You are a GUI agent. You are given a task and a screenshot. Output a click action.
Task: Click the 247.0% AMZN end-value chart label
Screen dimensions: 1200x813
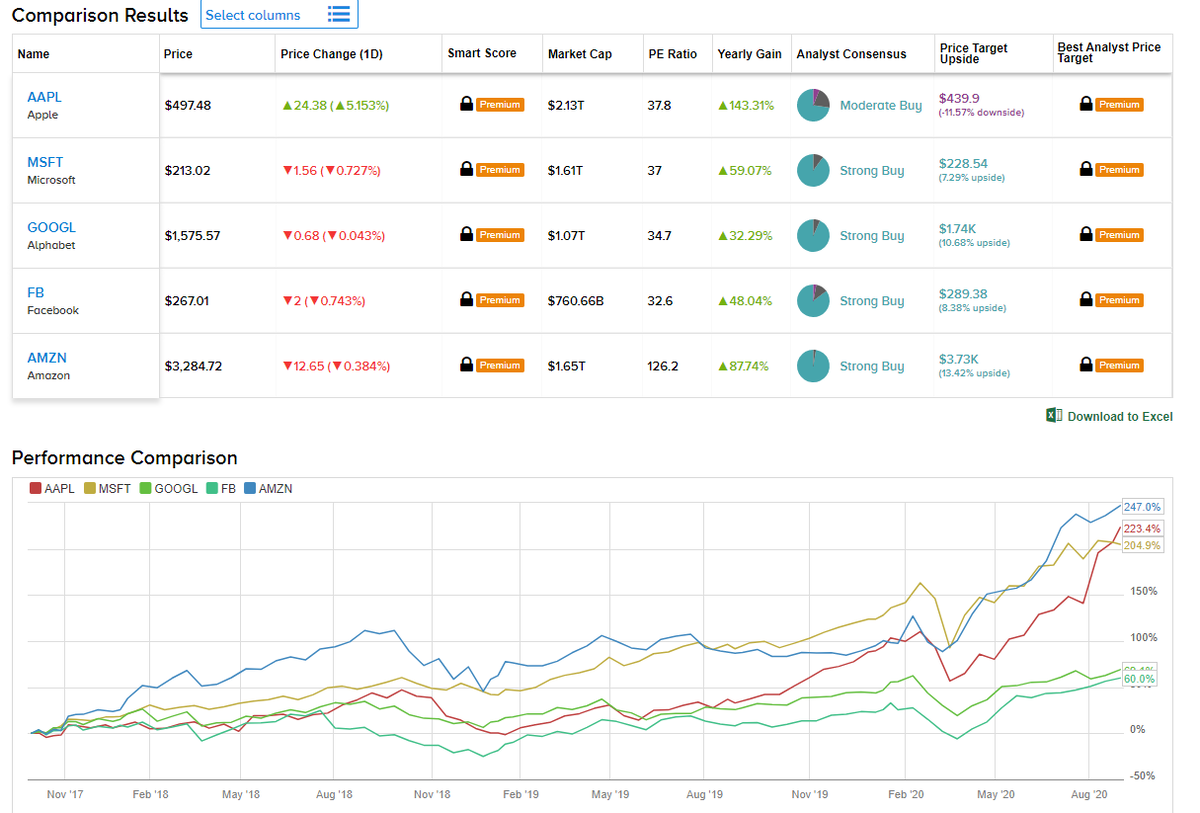pyautogui.click(x=1142, y=507)
